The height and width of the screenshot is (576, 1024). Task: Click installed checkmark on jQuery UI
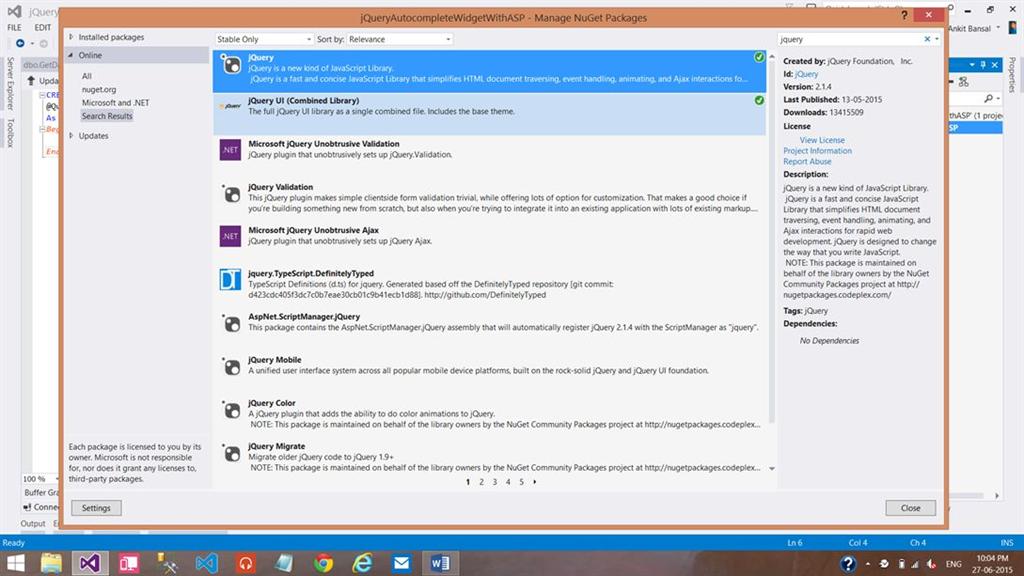tap(759, 101)
